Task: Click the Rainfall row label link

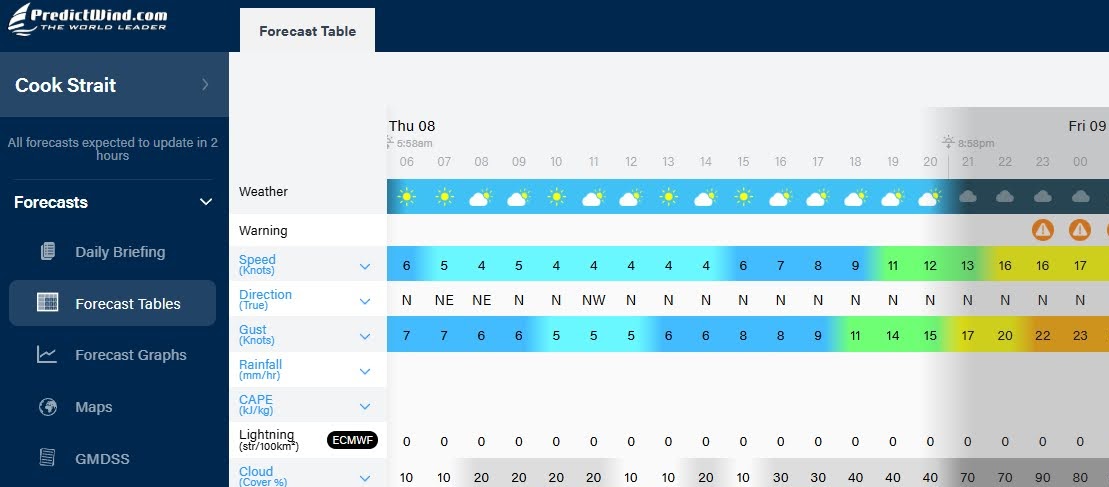Action: pos(260,365)
